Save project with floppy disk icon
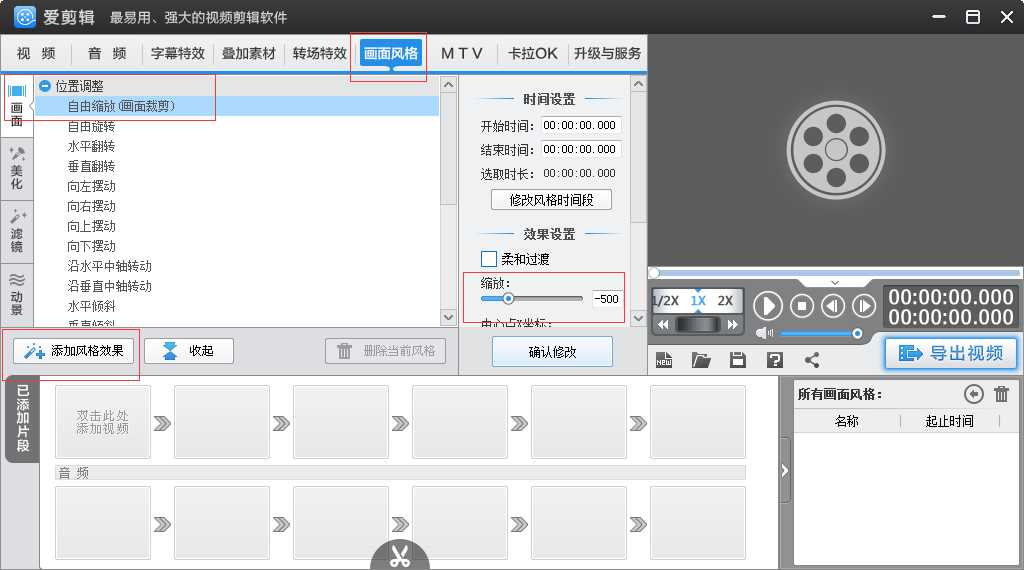 [x=738, y=360]
